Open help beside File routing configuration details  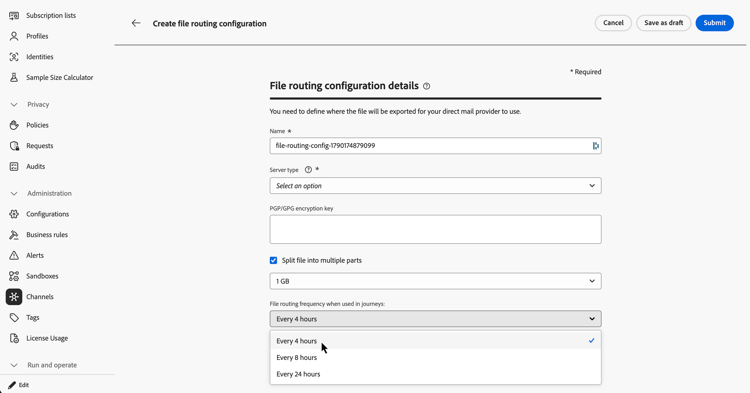pyautogui.click(x=426, y=86)
